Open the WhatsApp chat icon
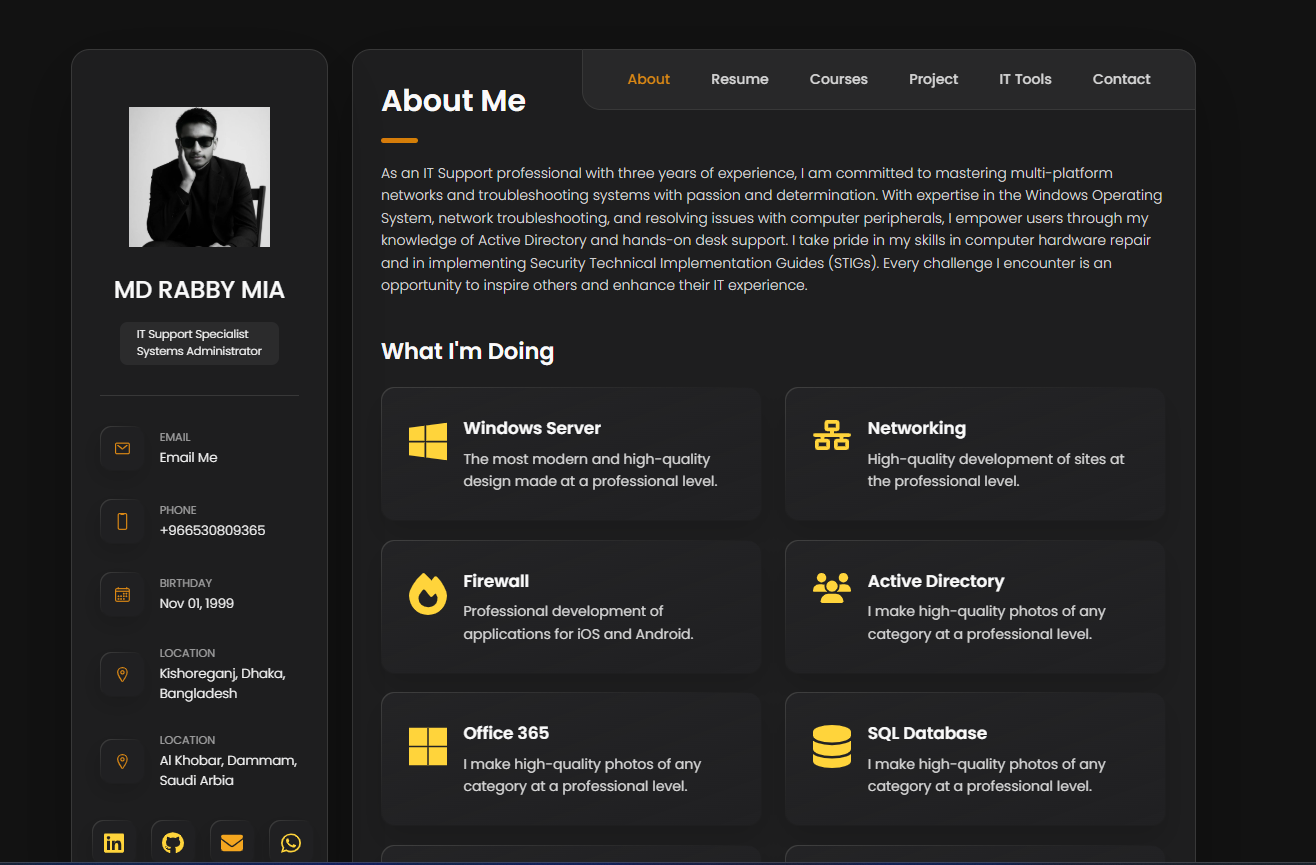 [291, 842]
